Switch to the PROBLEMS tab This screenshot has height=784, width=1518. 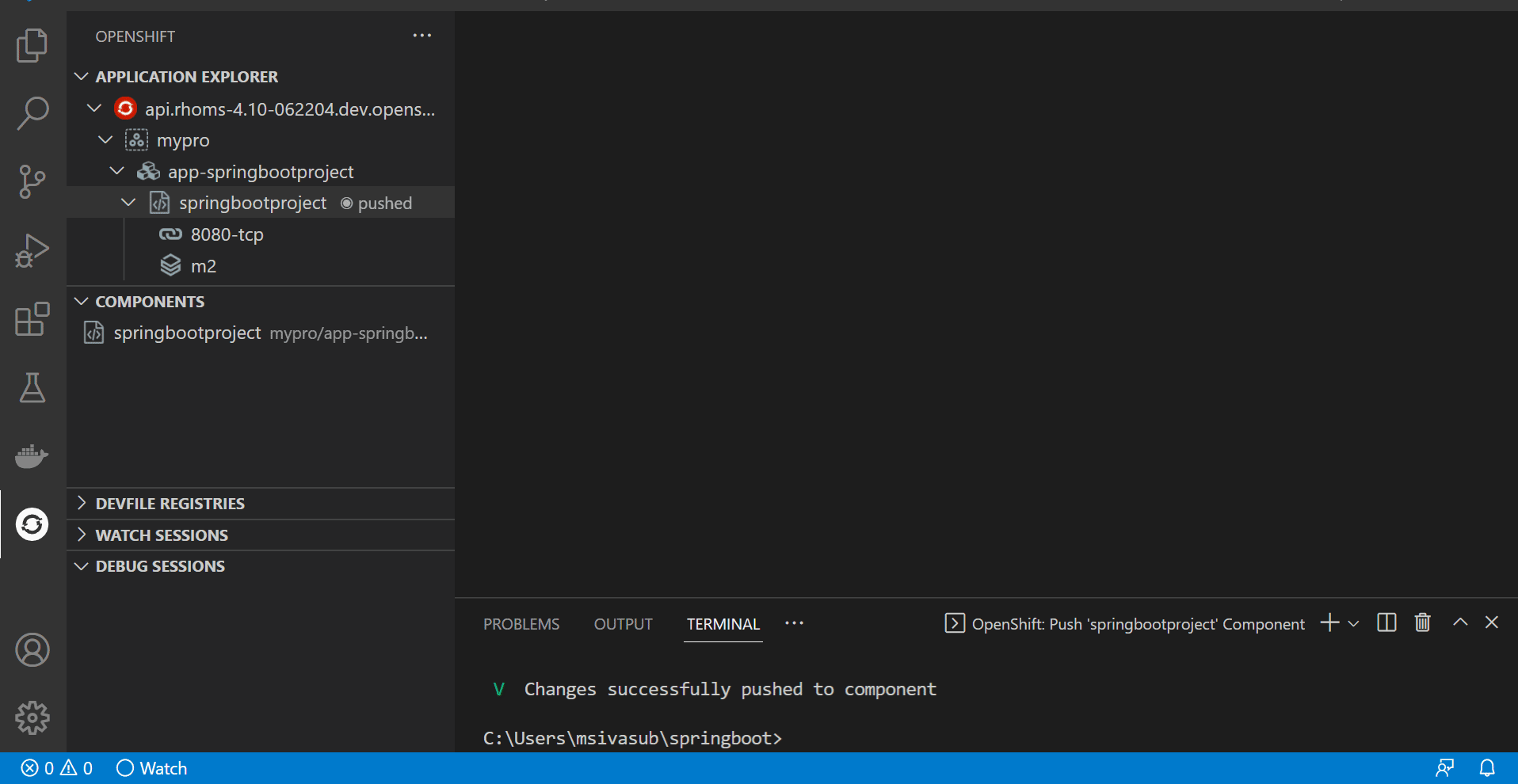(521, 624)
